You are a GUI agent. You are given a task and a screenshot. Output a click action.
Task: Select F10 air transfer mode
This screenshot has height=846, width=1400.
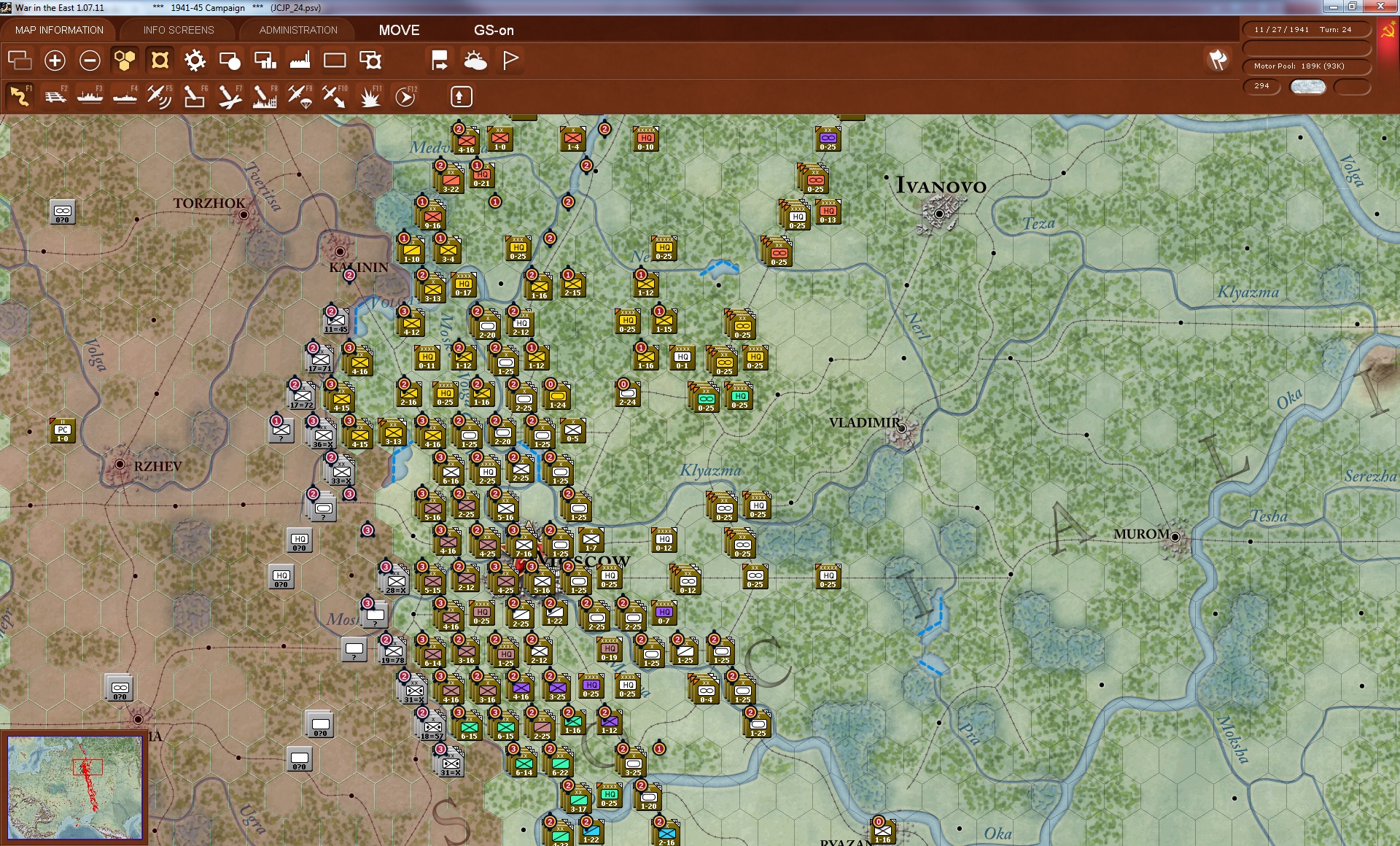[335, 96]
